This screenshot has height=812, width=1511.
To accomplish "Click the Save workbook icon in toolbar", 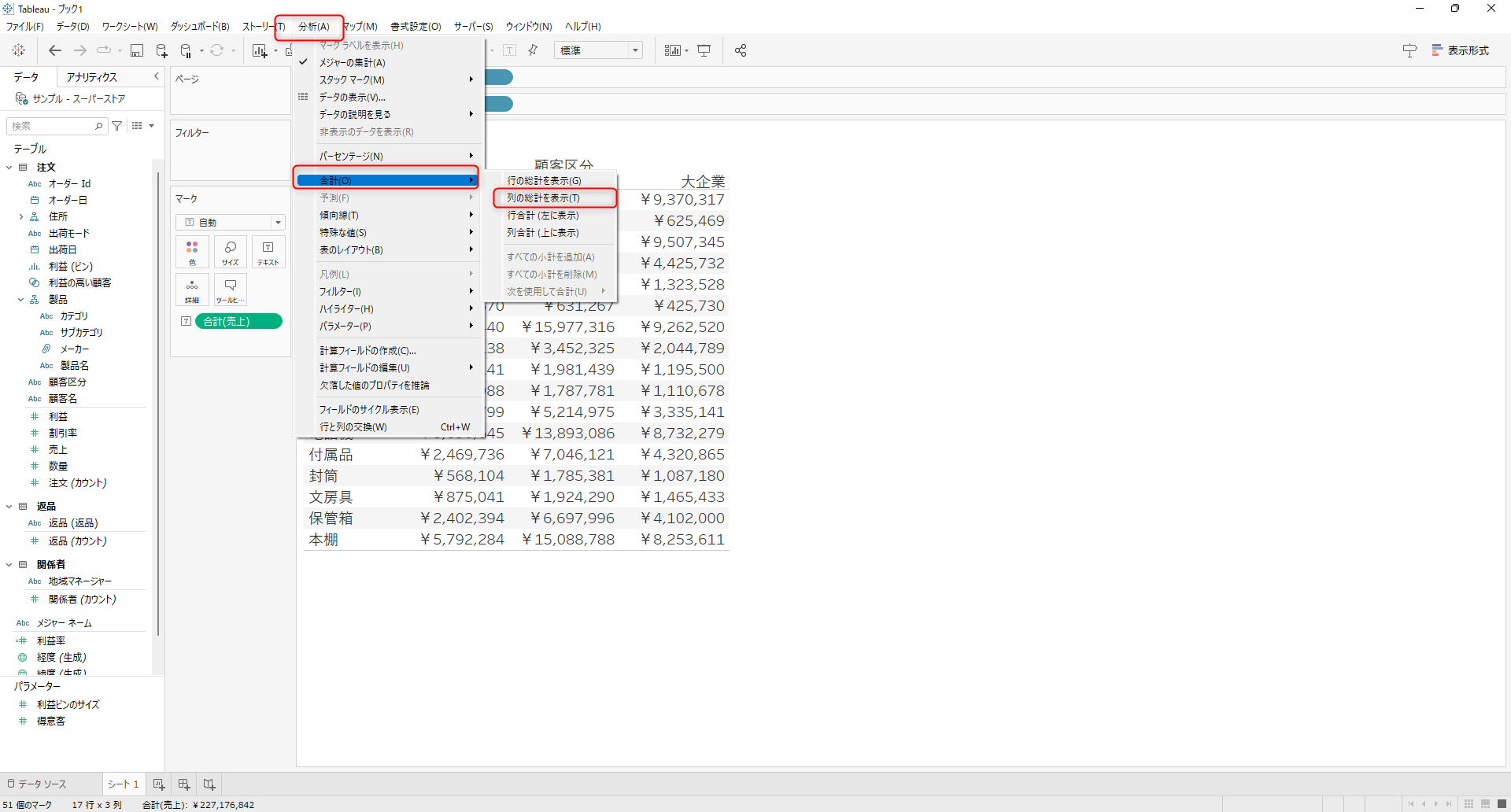I will (x=137, y=50).
